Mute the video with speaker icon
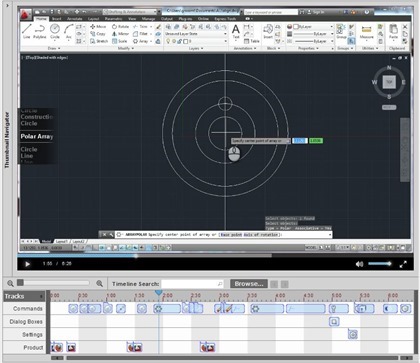This screenshot has width=420, height=363. (359, 264)
